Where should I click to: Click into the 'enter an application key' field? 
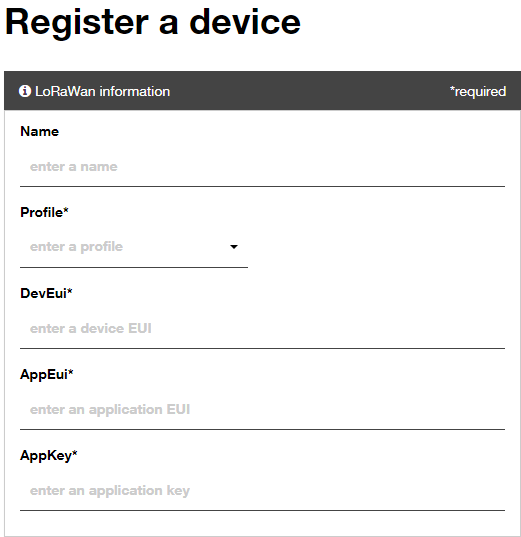click(262, 491)
